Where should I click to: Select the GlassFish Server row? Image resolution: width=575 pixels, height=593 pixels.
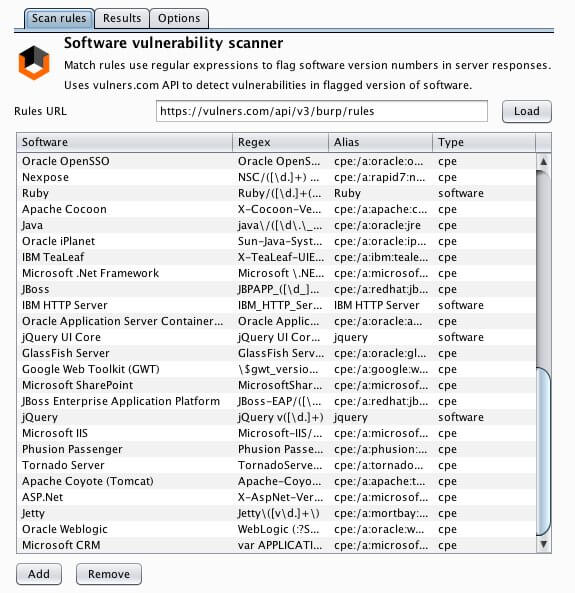click(x=276, y=353)
